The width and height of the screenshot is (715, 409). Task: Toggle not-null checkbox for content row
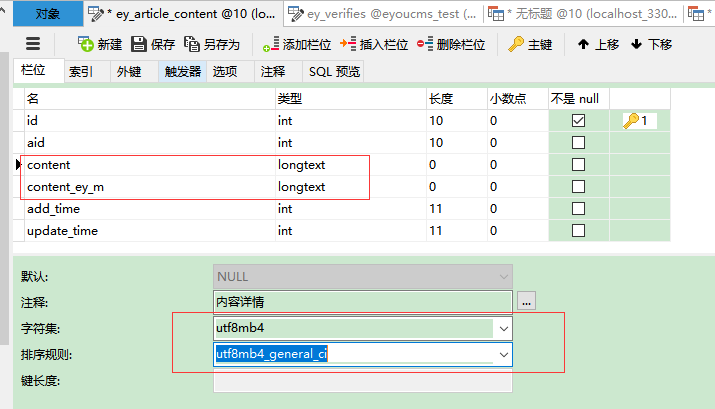(x=578, y=165)
